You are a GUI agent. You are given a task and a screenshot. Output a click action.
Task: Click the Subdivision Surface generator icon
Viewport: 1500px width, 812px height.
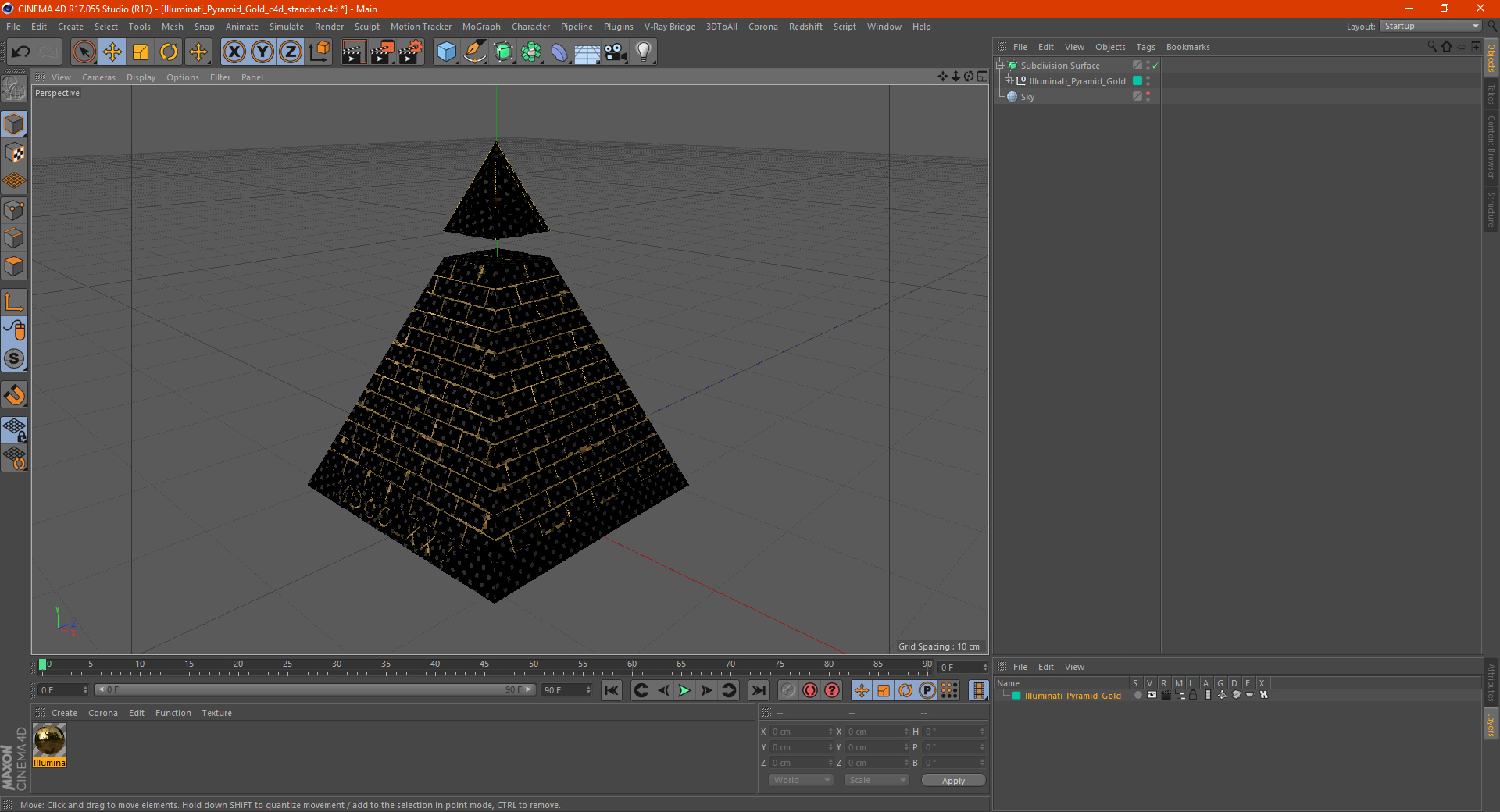click(x=503, y=52)
